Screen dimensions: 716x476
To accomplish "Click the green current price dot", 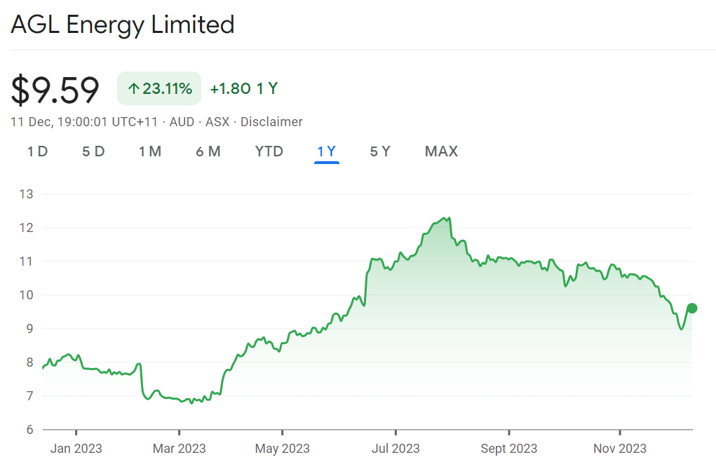I will [692, 308].
